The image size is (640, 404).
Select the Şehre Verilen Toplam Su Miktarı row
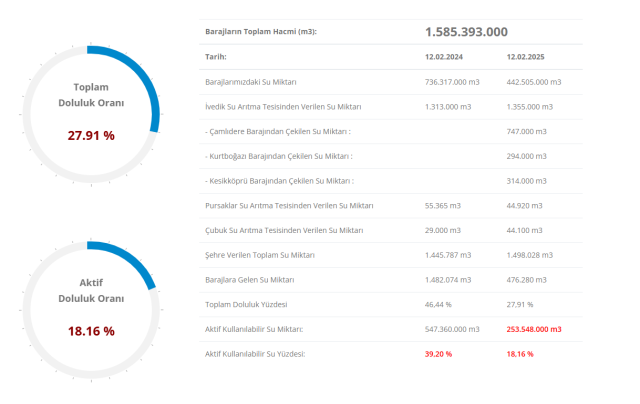pyautogui.click(x=263, y=255)
